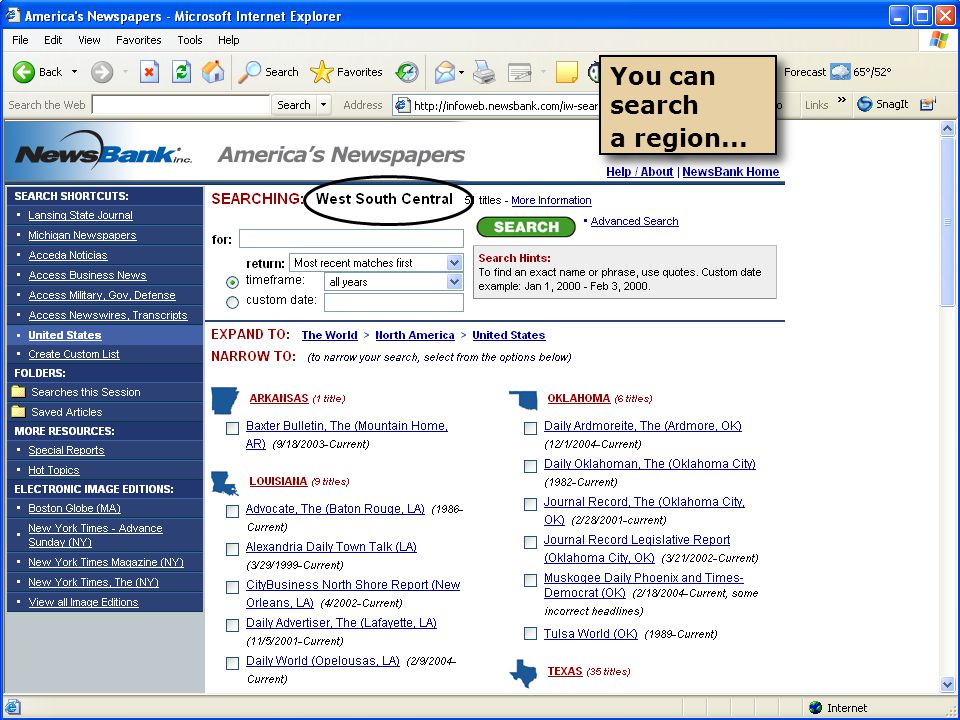960x720 pixels.
Task: Open the Edit menu
Action: 53,40
